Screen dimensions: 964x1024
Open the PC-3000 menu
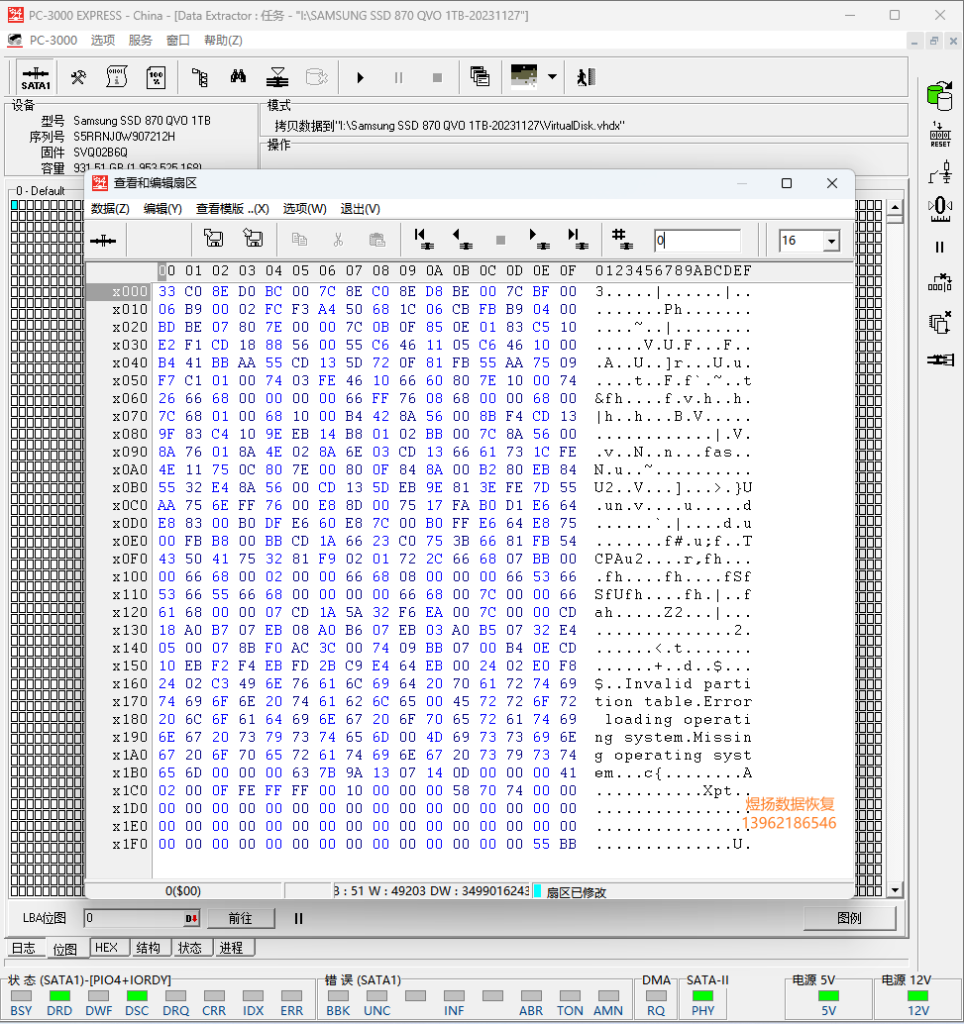click(53, 40)
